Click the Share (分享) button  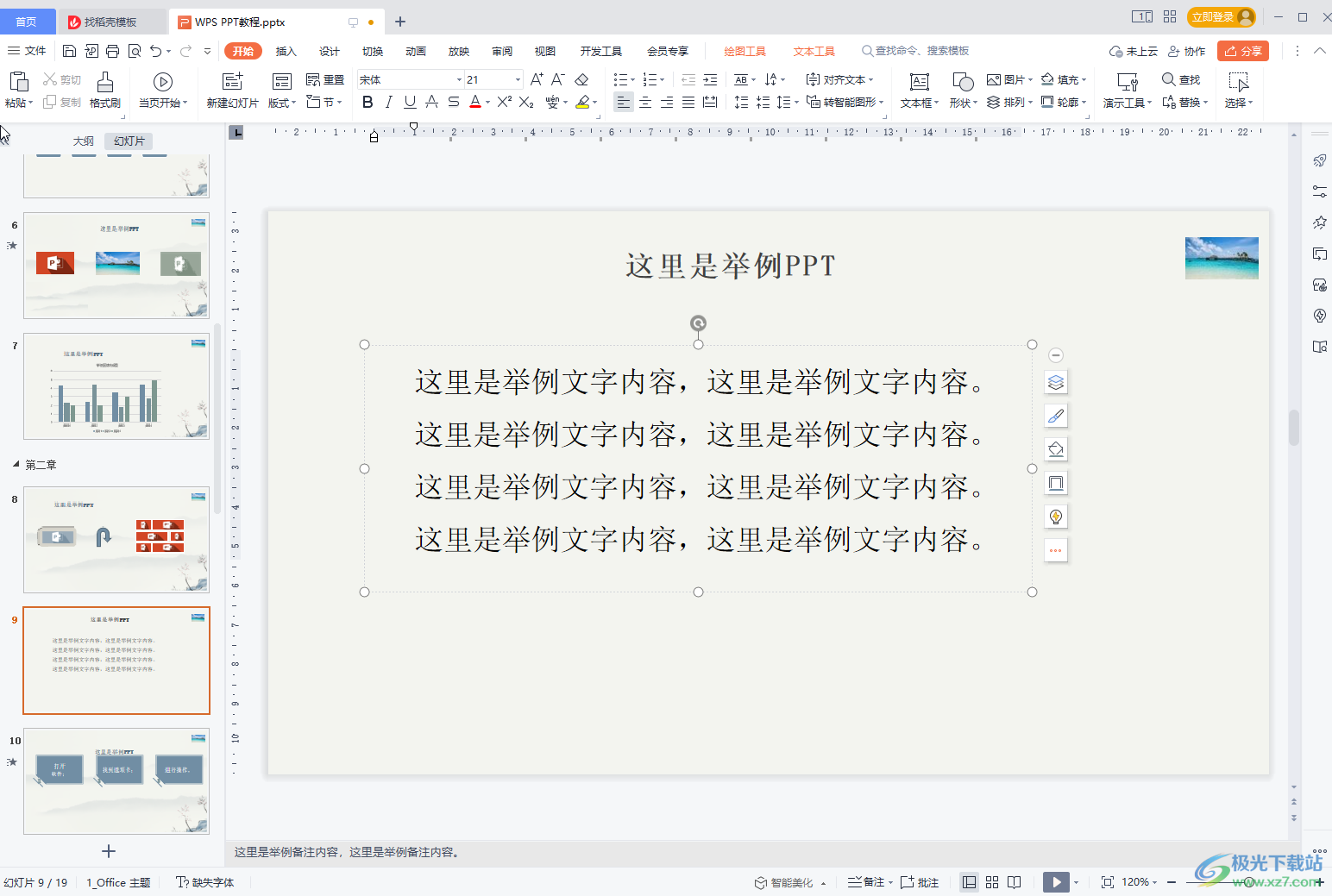1243,51
